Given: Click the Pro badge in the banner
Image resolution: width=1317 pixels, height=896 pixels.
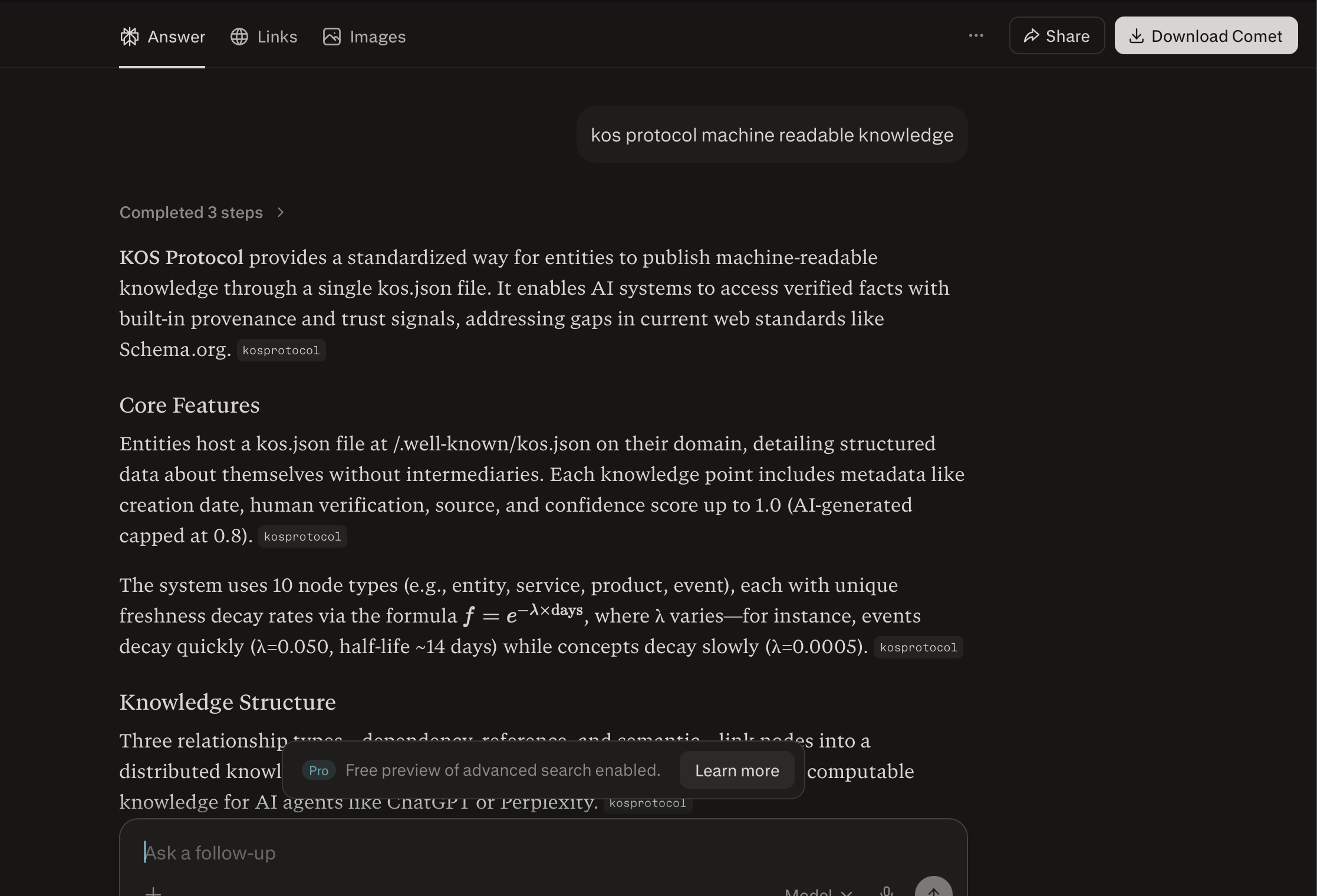Looking at the screenshot, I should click(x=318, y=770).
